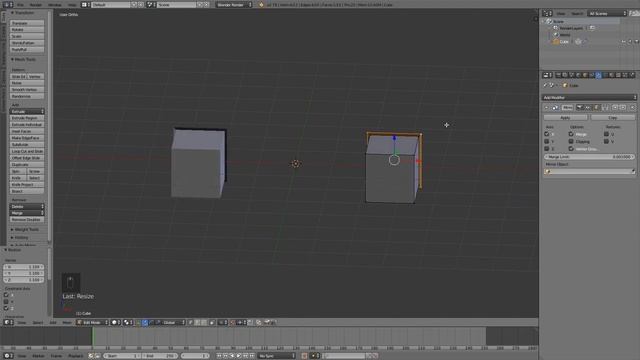The image size is (640, 360).
Task: Select the Modifiers wrench tab icon in Properties
Action: pyautogui.click(x=598, y=75)
